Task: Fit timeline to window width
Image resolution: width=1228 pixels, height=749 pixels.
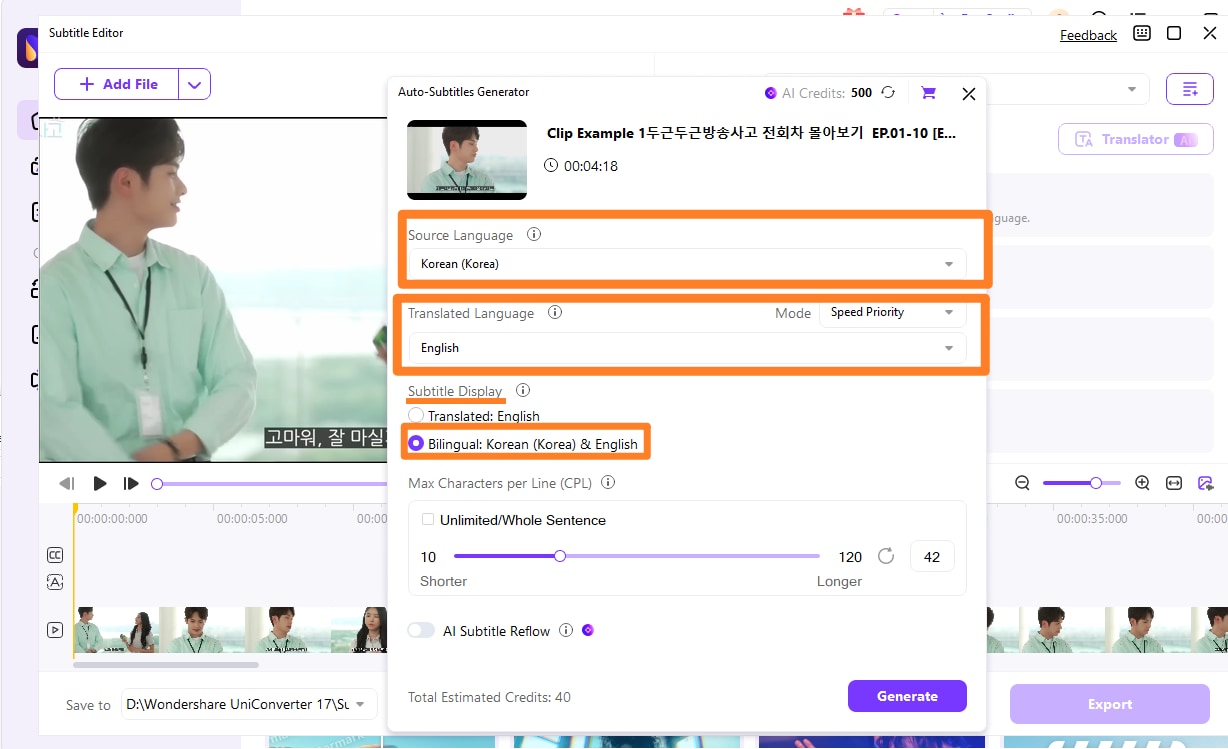Action: point(1173,482)
